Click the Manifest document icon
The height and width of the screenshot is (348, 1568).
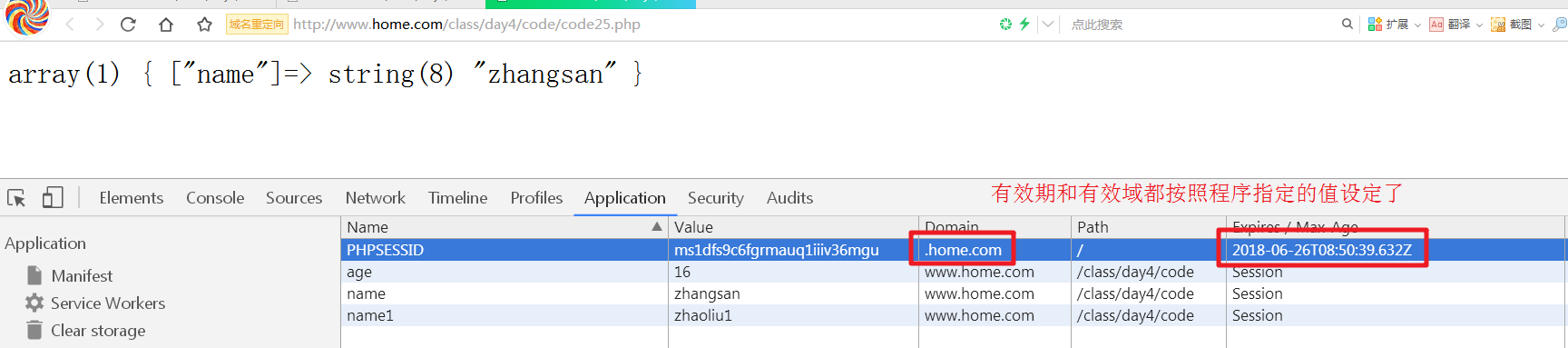[x=34, y=274]
